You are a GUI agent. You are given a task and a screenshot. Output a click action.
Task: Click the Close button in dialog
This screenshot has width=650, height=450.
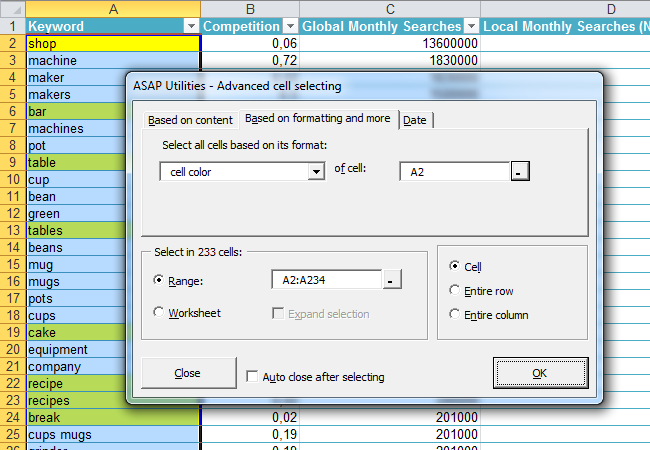click(x=189, y=373)
